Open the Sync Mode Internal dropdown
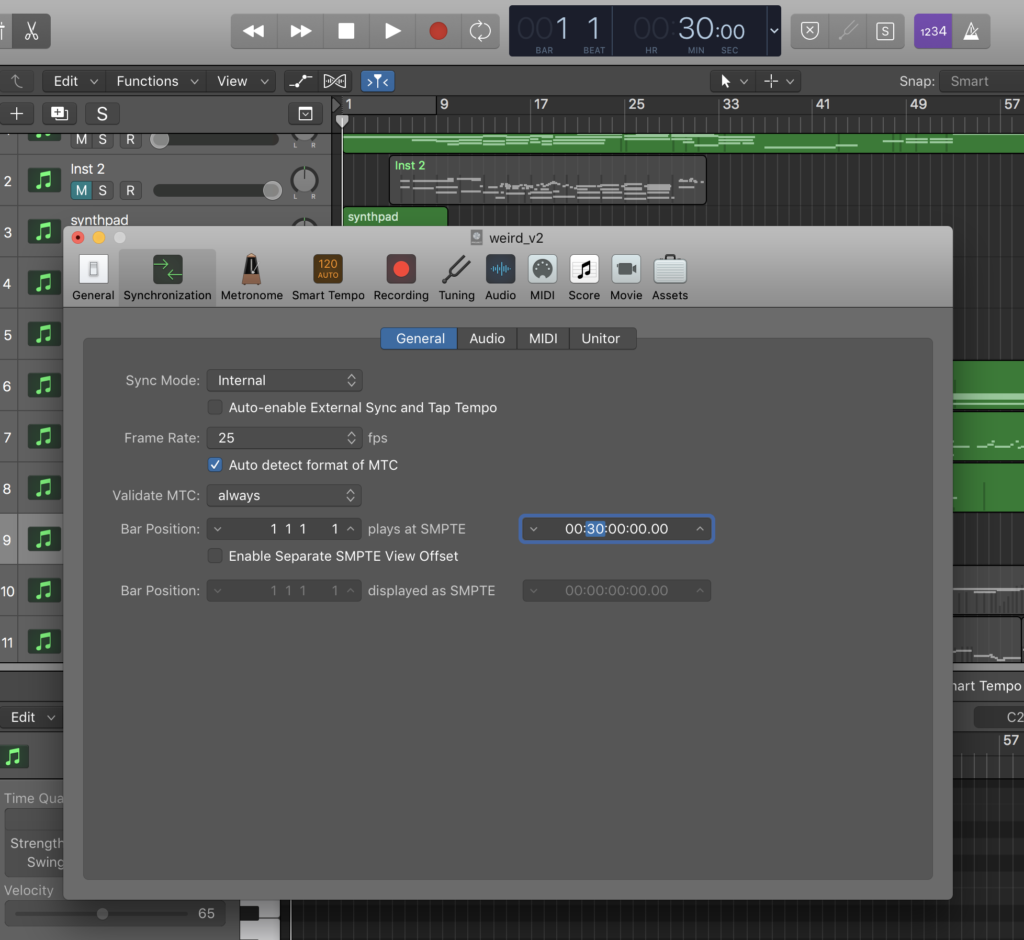1024x940 pixels. tap(285, 380)
